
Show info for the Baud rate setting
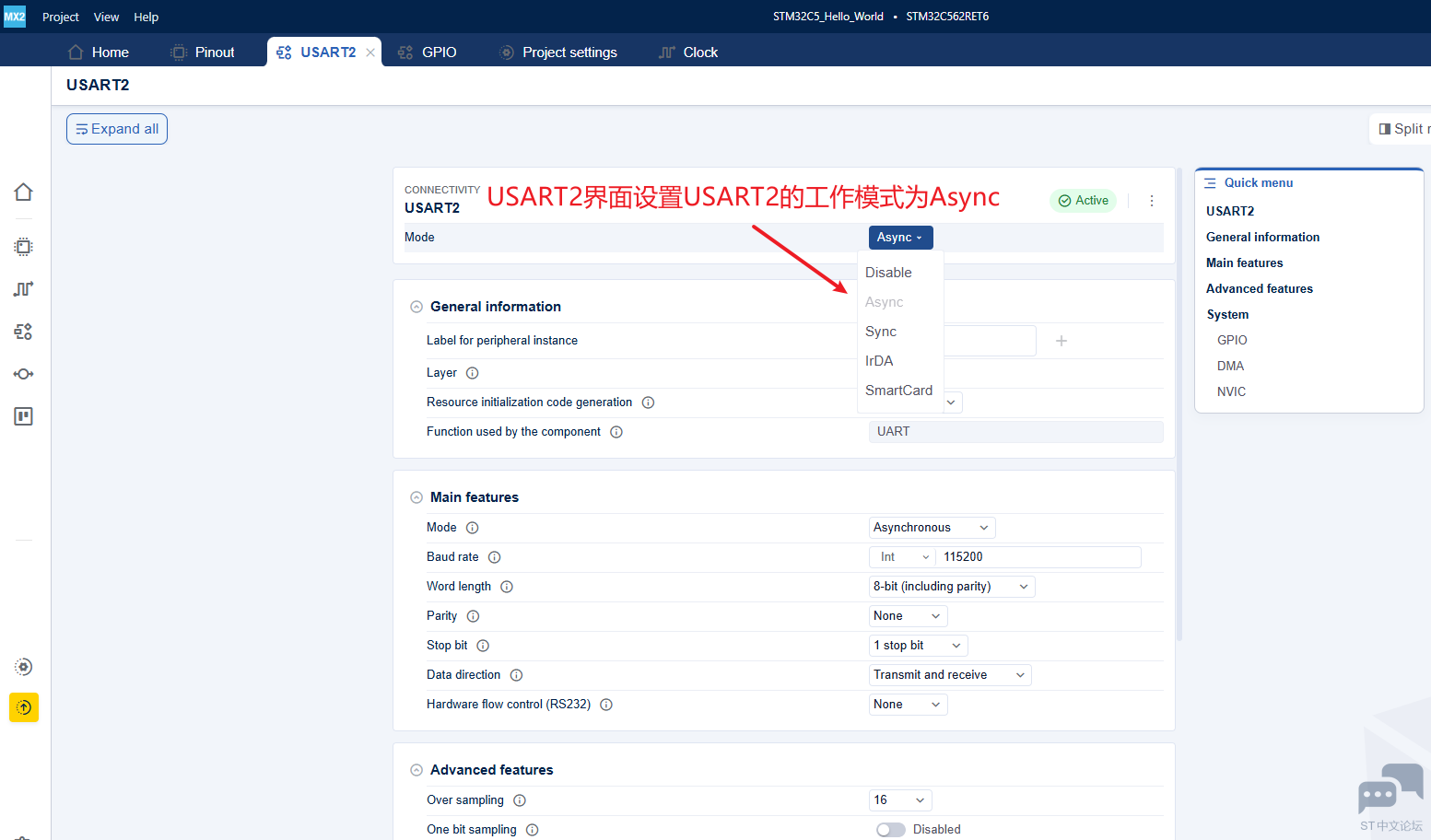pos(494,557)
